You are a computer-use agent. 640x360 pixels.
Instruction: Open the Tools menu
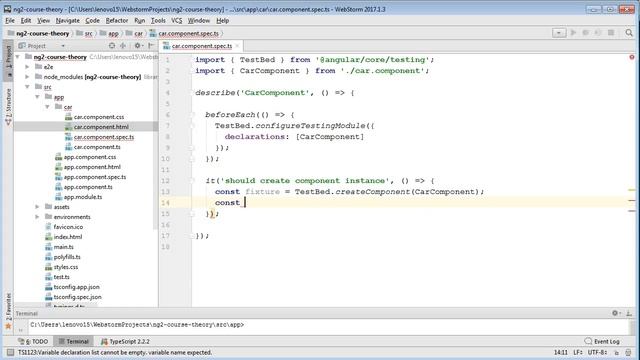[x=158, y=20]
